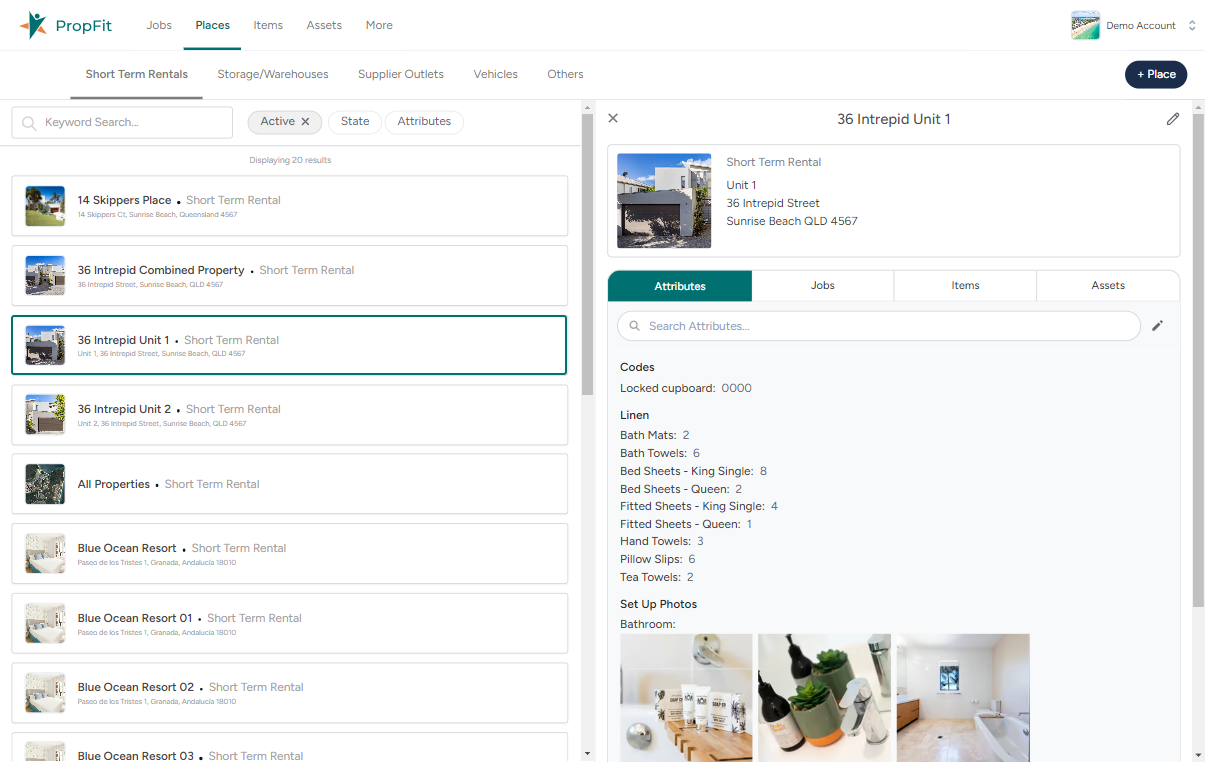Expand the Demo Account switcher arrows
The height and width of the screenshot is (762, 1205).
click(1191, 25)
